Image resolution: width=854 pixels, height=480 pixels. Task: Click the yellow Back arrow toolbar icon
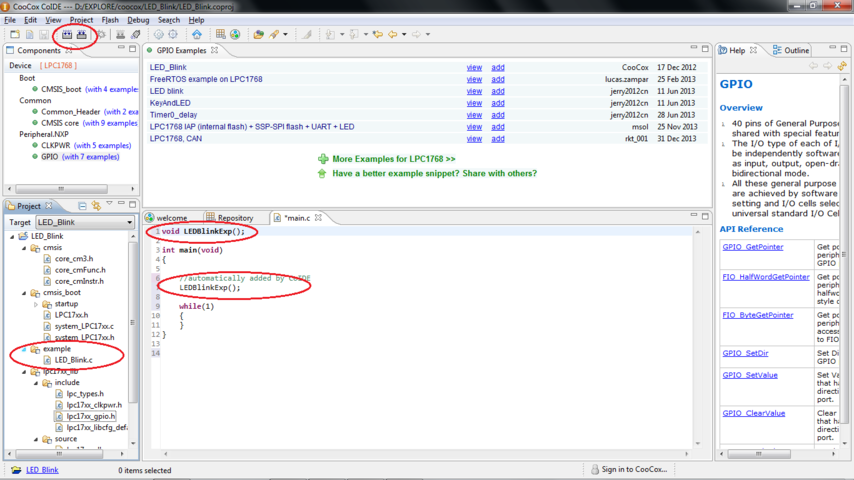393,34
